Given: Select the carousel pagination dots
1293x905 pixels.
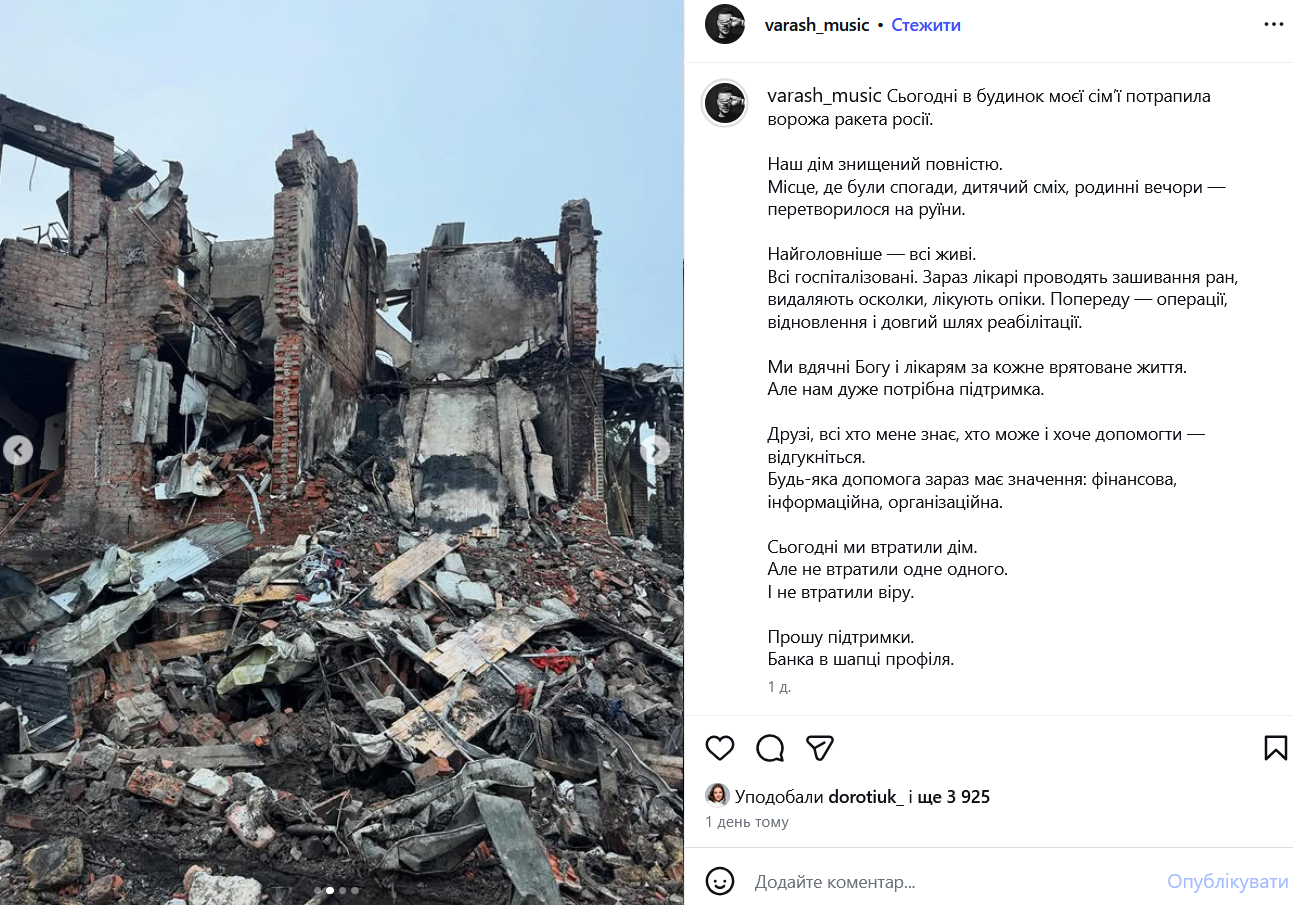Looking at the screenshot, I should pos(336,890).
